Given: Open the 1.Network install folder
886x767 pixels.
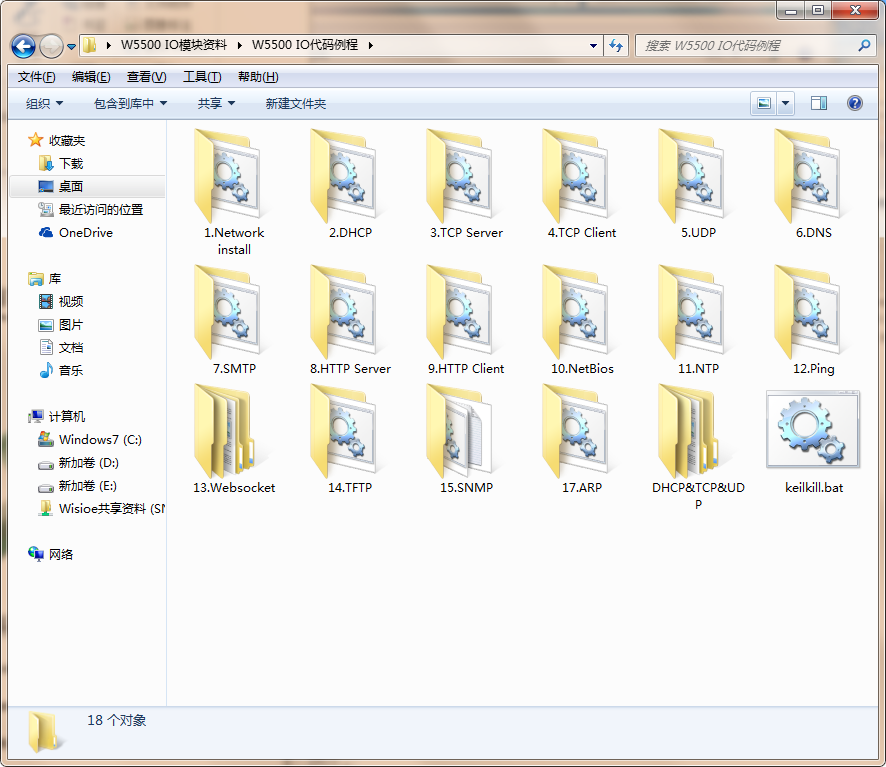Looking at the screenshot, I should coord(234,192).
